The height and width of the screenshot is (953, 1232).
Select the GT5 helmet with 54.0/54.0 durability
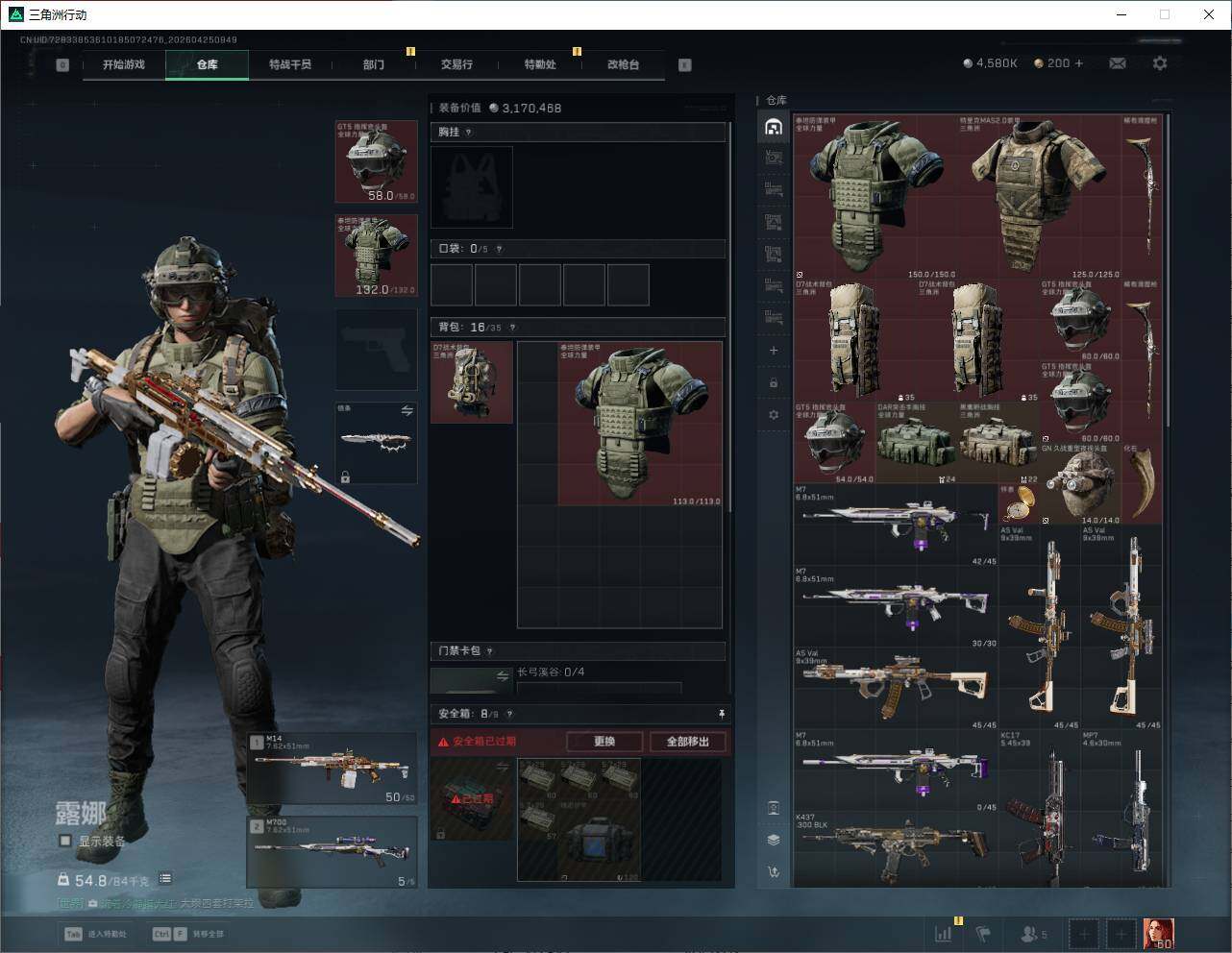tap(835, 443)
